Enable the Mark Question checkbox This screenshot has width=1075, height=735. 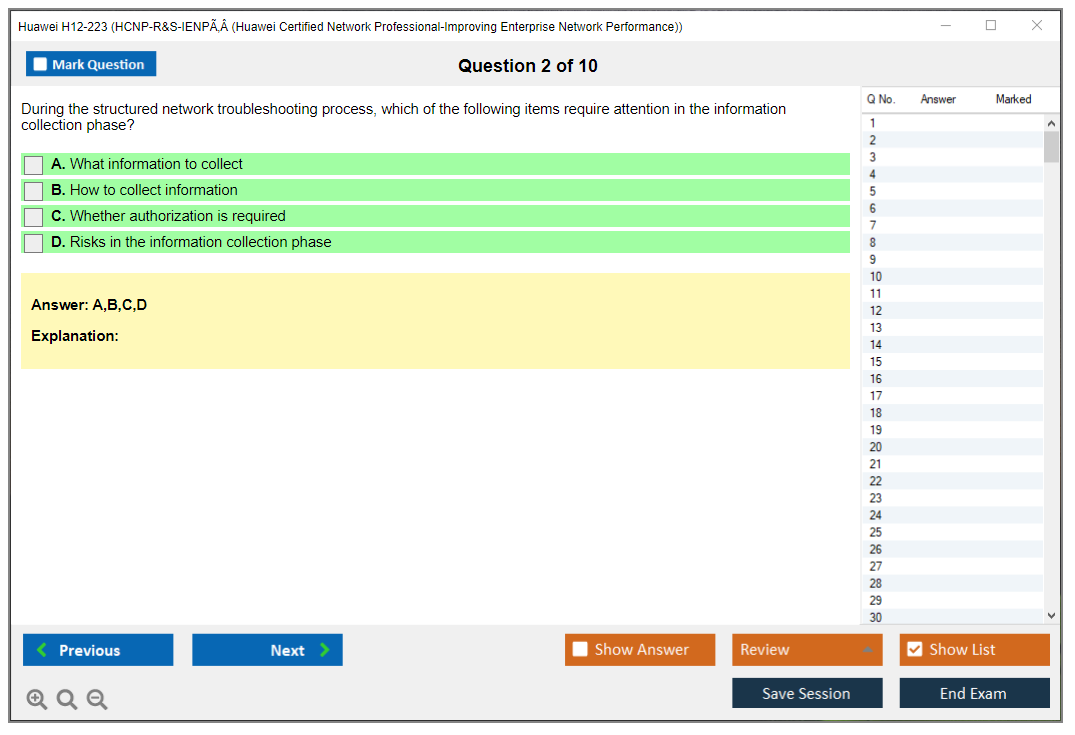(41, 65)
